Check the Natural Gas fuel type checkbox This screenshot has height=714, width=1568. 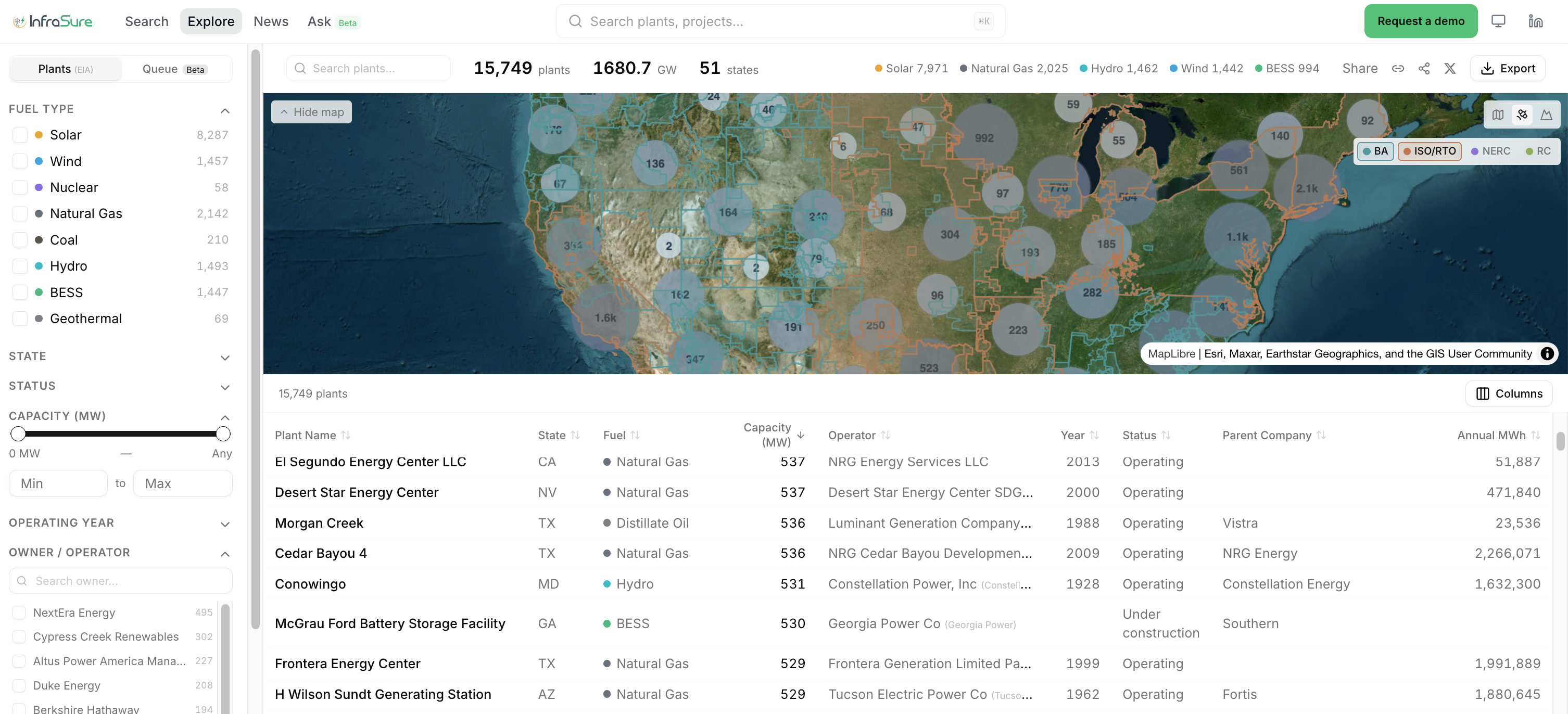20,214
